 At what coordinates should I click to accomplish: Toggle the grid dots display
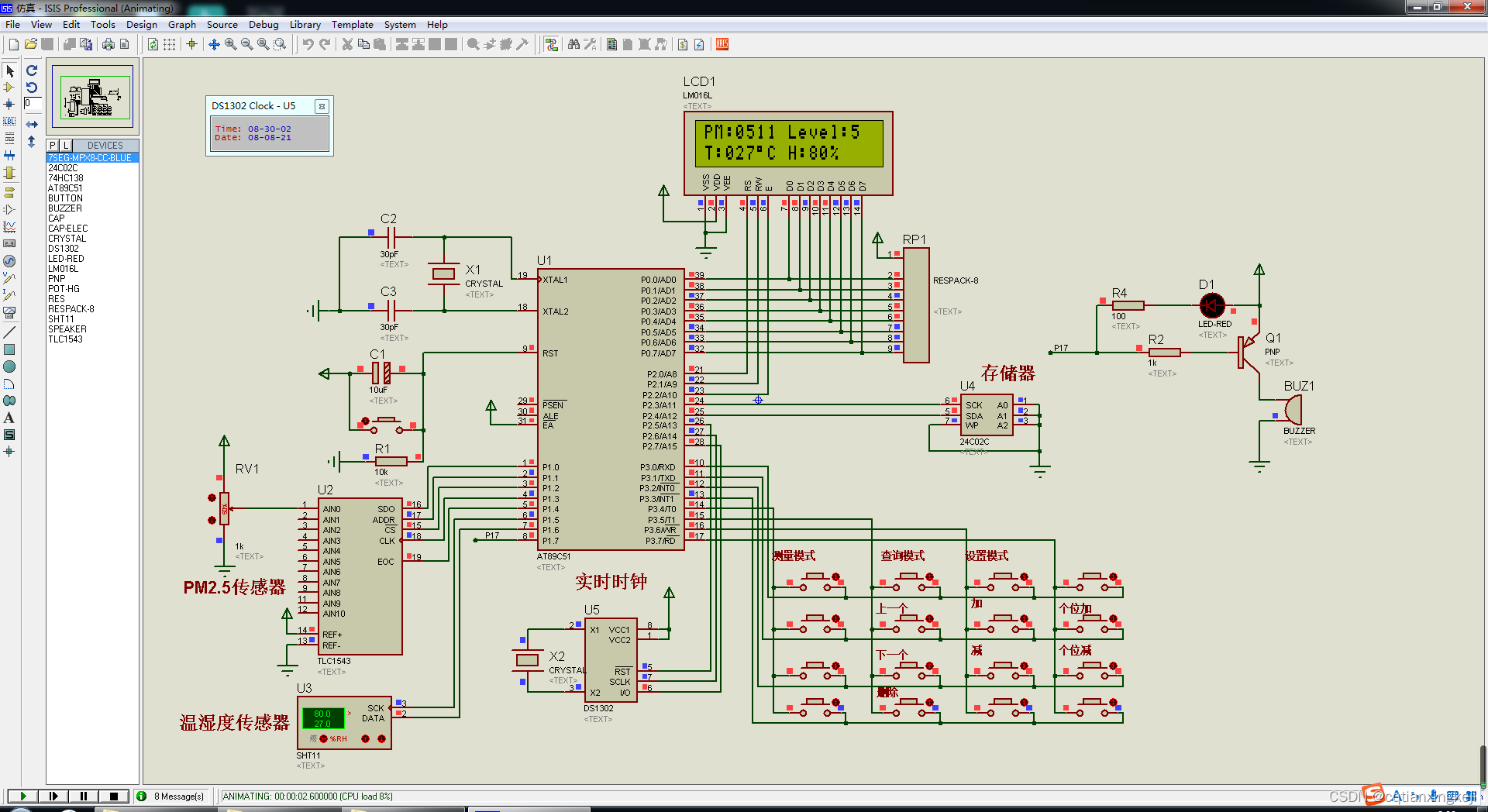169,44
